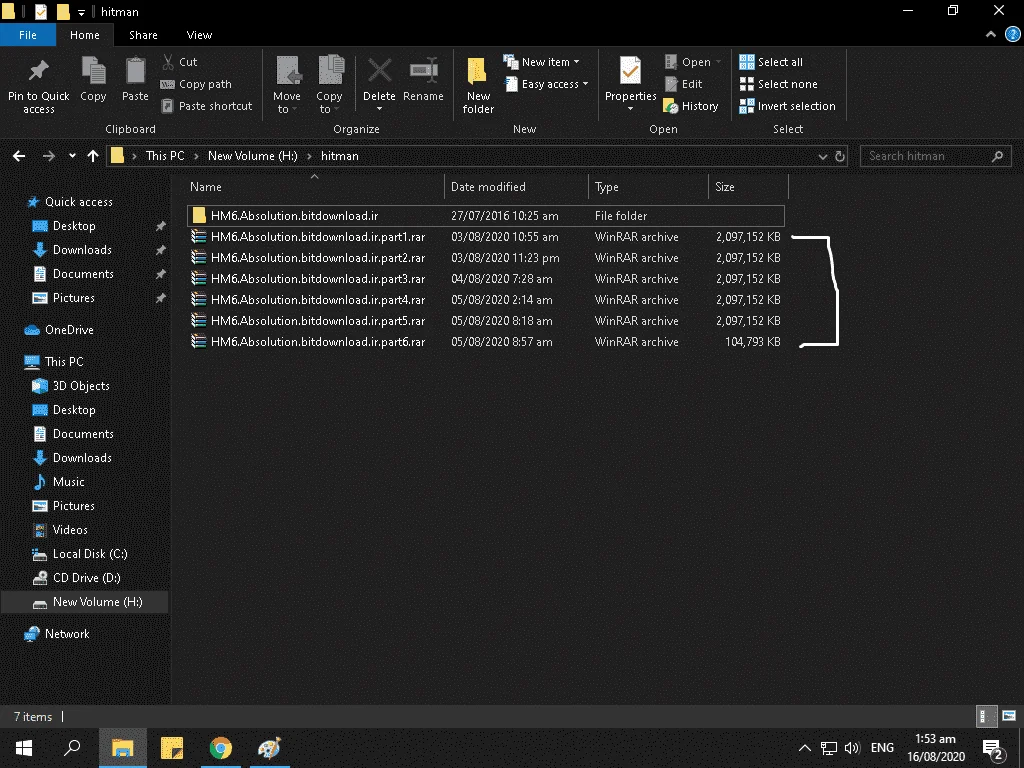Click the Paste clipboard icon
The image size is (1024, 768).
135,71
